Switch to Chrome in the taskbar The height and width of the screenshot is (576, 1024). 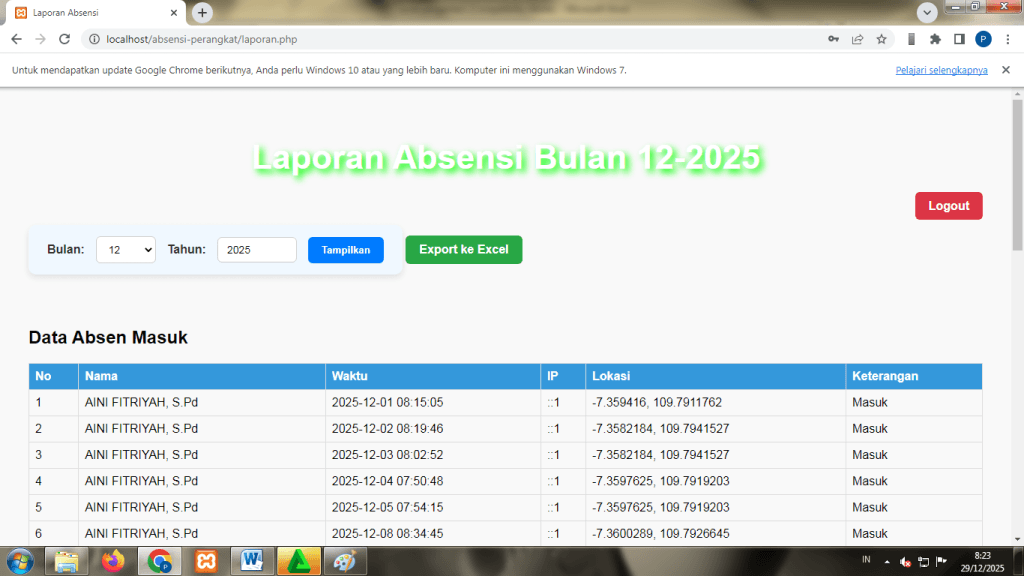pyautogui.click(x=159, y=562)
